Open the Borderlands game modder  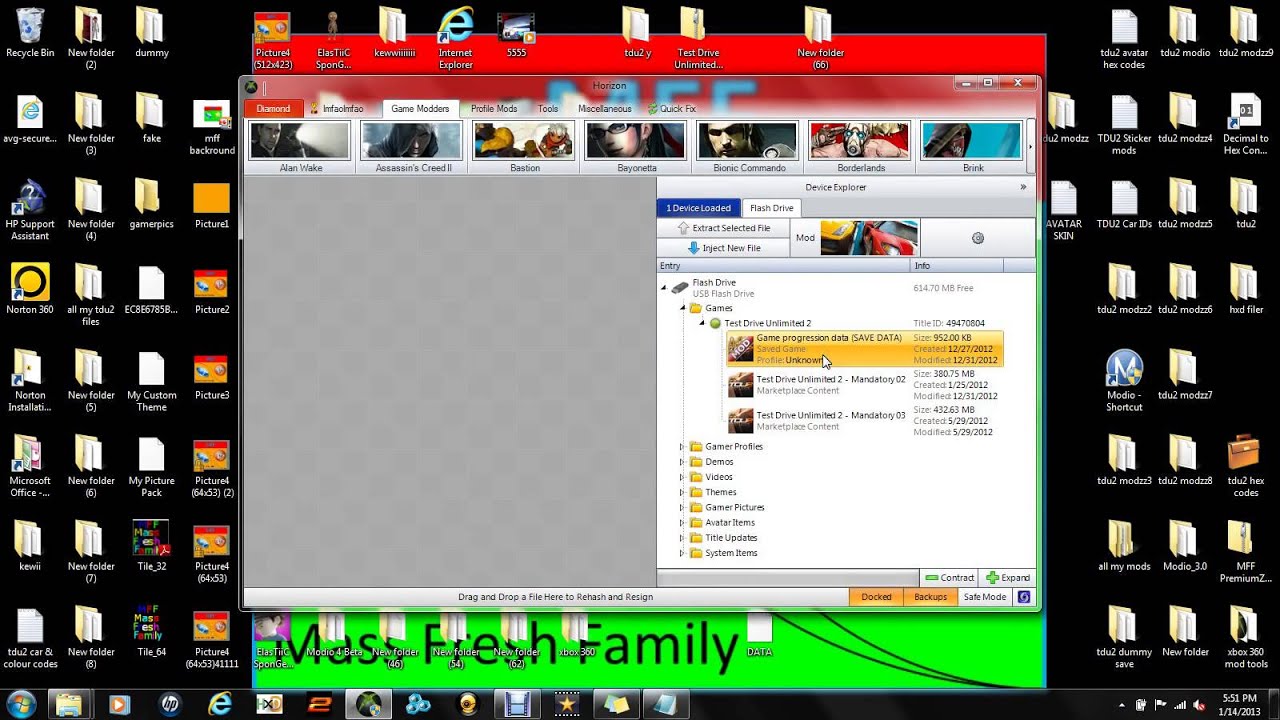click(x=861, y=147)
